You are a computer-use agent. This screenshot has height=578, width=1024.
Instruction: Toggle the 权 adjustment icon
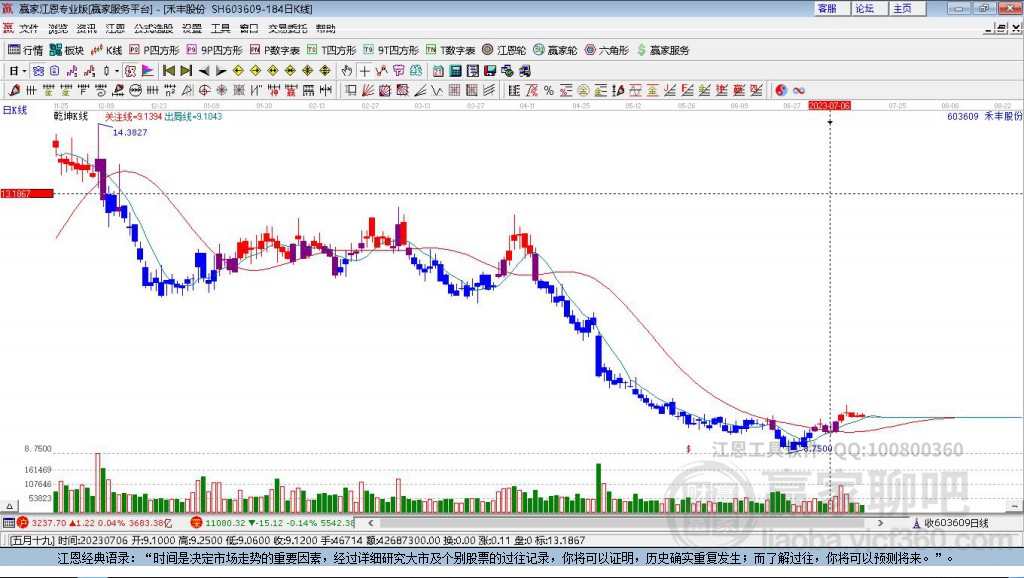point(130,71)
